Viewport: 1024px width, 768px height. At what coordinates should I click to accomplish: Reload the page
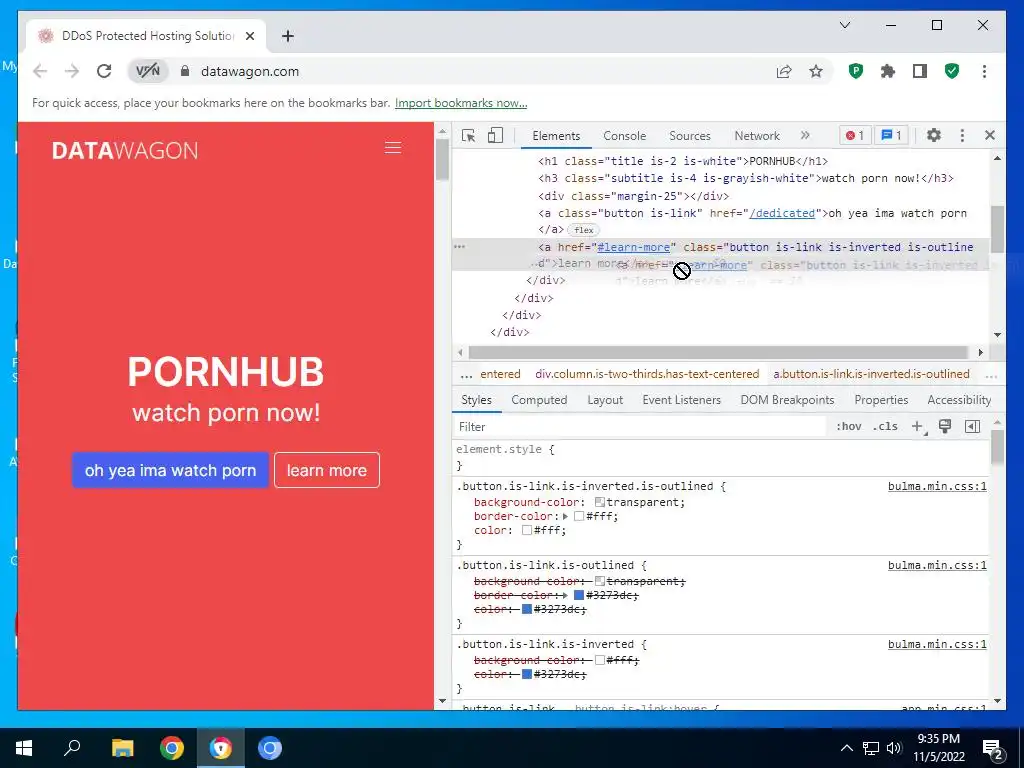(104, 71)
